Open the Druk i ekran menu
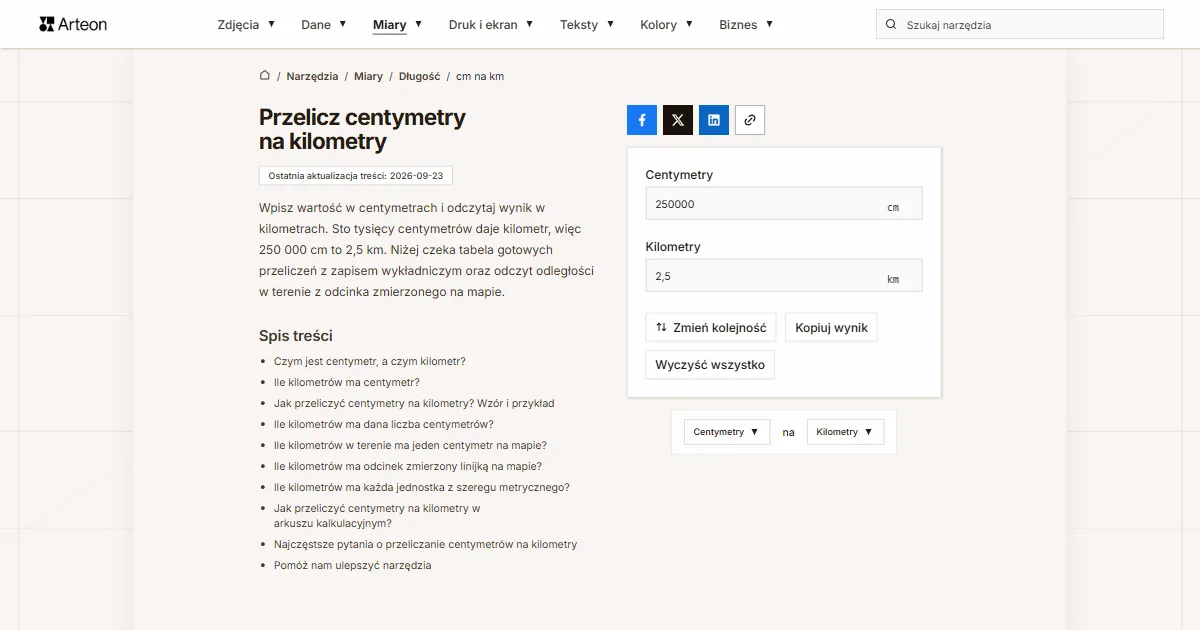The height and width of the screenshot is (630, 1200). click(x=491, y=25)
